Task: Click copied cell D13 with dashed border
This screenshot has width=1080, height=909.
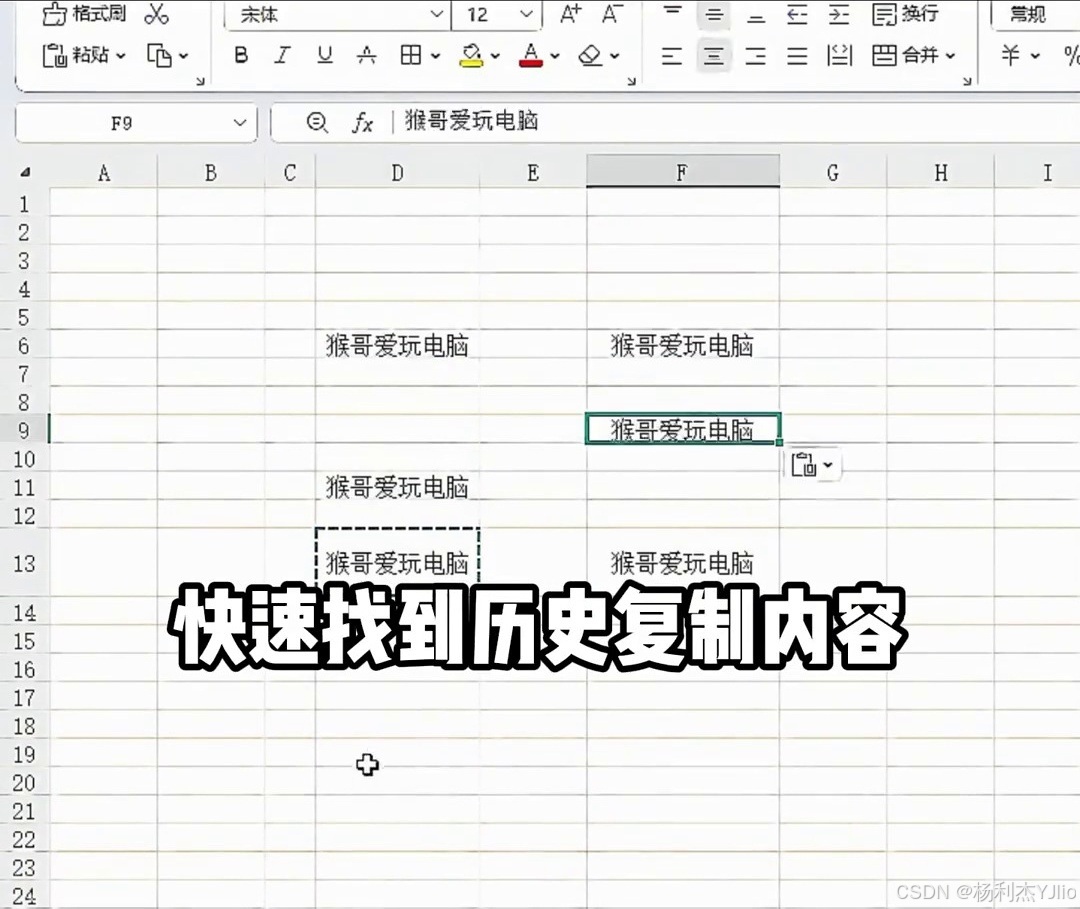Action: coord(397,563)
